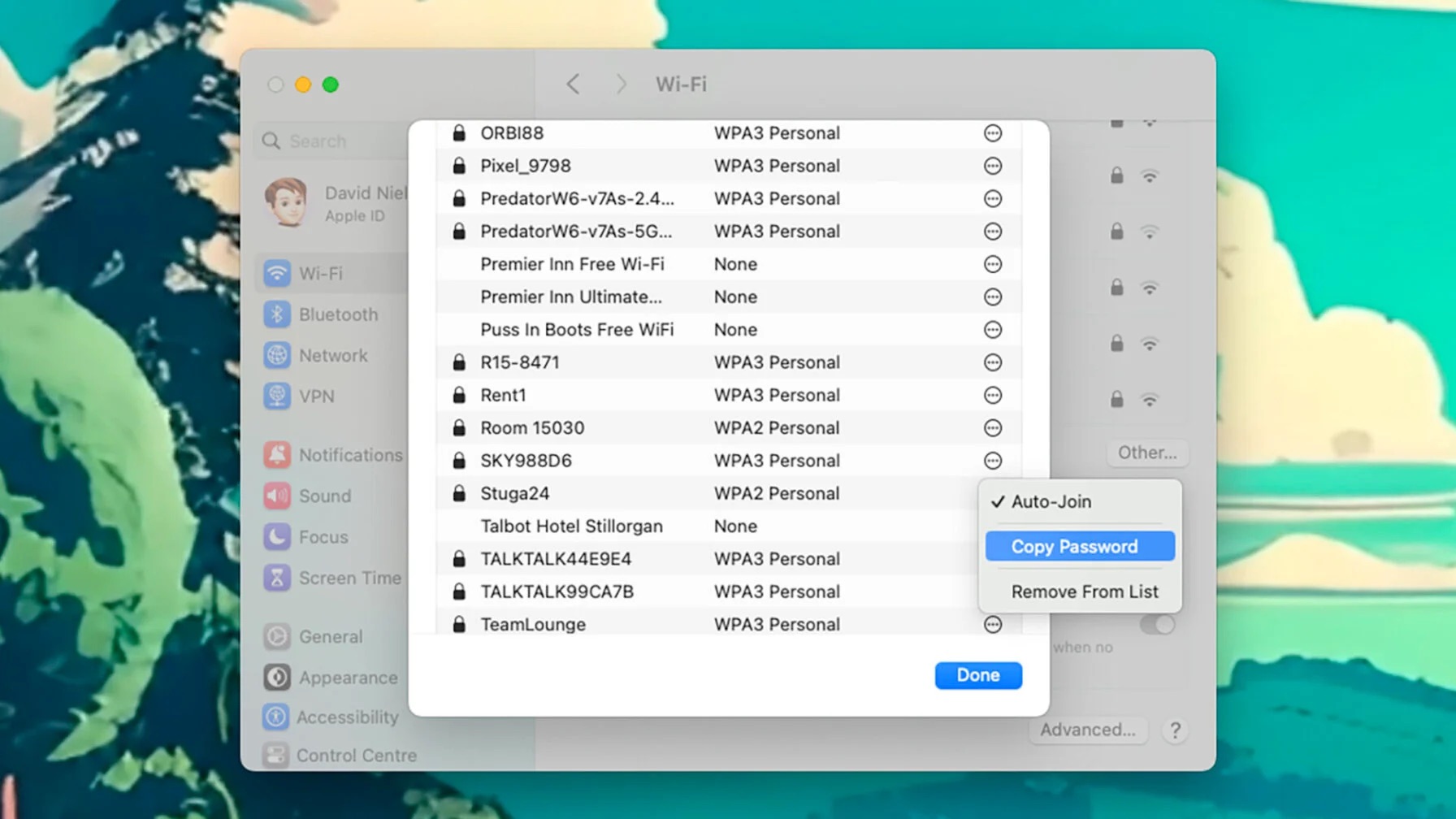Open Screen Time hourglass icon
This screenshot has height=819, width=1456.
click(x=277, y=578)
